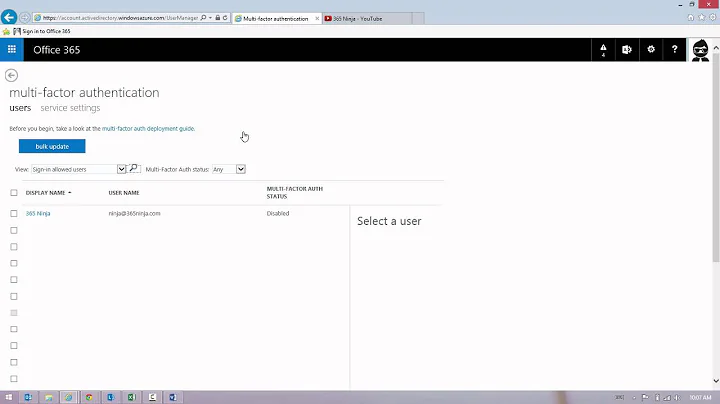Click the browser address URL field
The image size is (720, 404).
[120, 18]
